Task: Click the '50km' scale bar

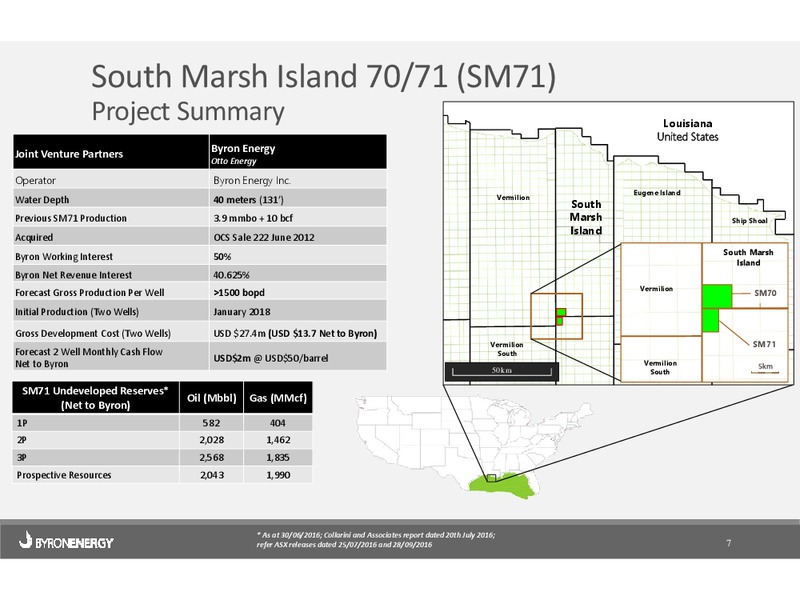Action: click(502, 371)
